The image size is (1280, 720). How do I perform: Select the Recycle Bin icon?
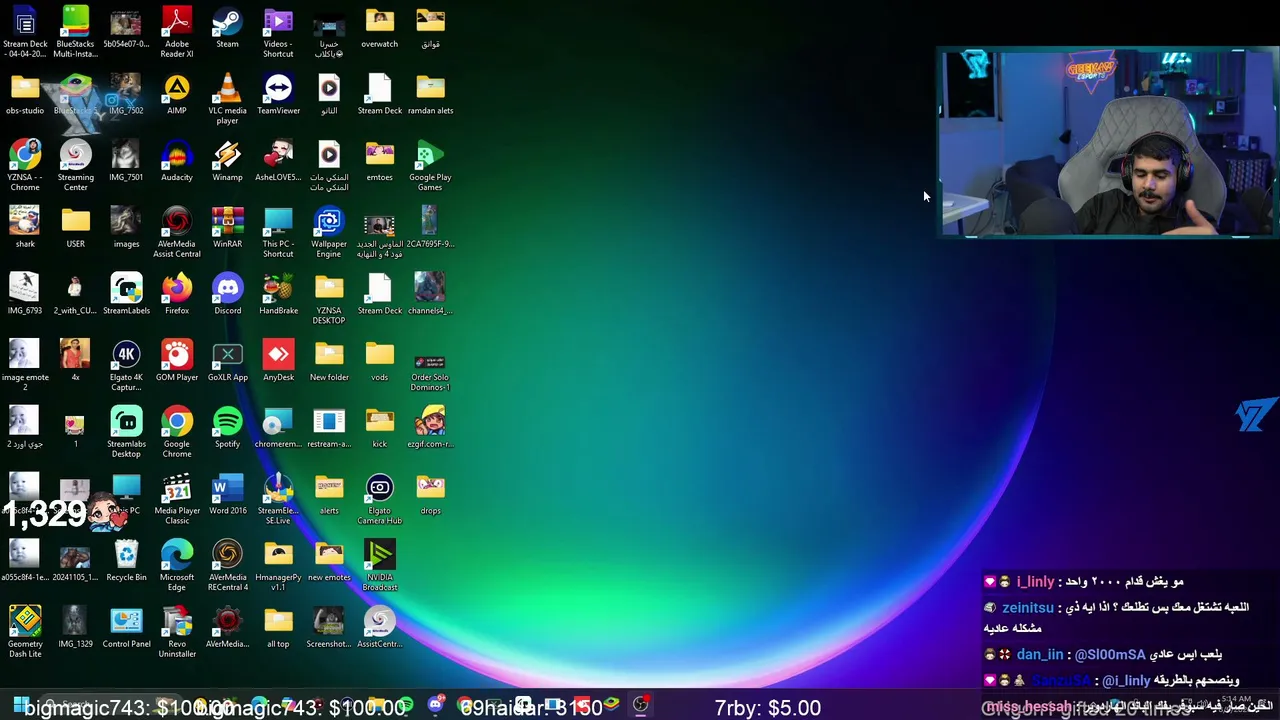click(x=126, y=561)
